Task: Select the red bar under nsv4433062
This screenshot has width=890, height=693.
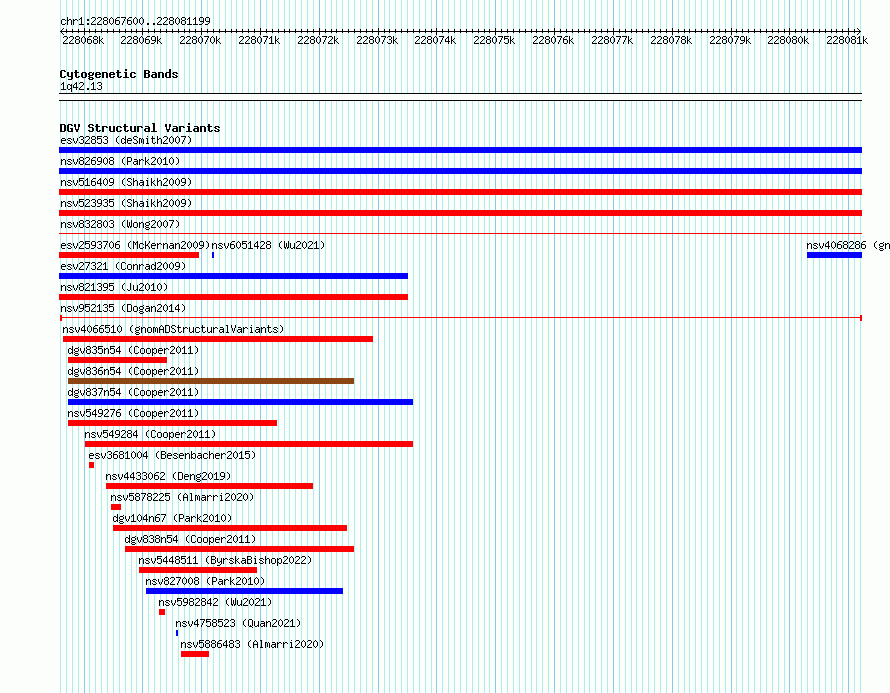Action: point(209,486)
